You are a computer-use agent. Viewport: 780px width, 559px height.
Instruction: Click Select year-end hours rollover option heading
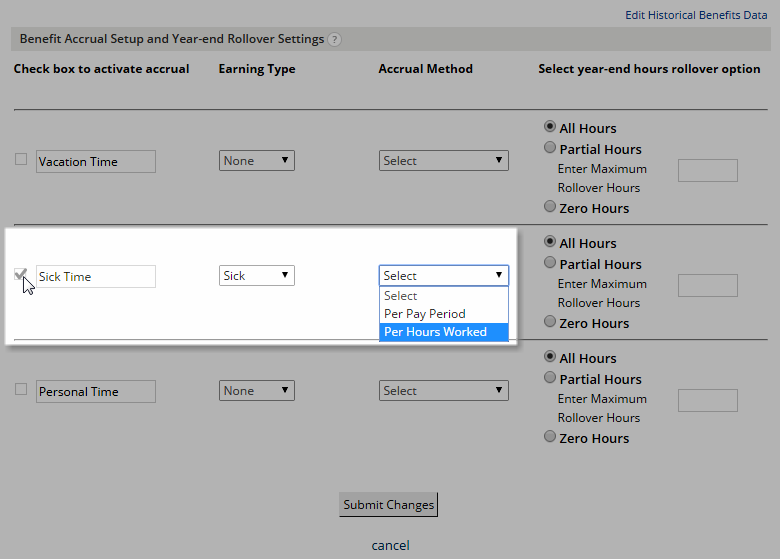tap(649, 69)
